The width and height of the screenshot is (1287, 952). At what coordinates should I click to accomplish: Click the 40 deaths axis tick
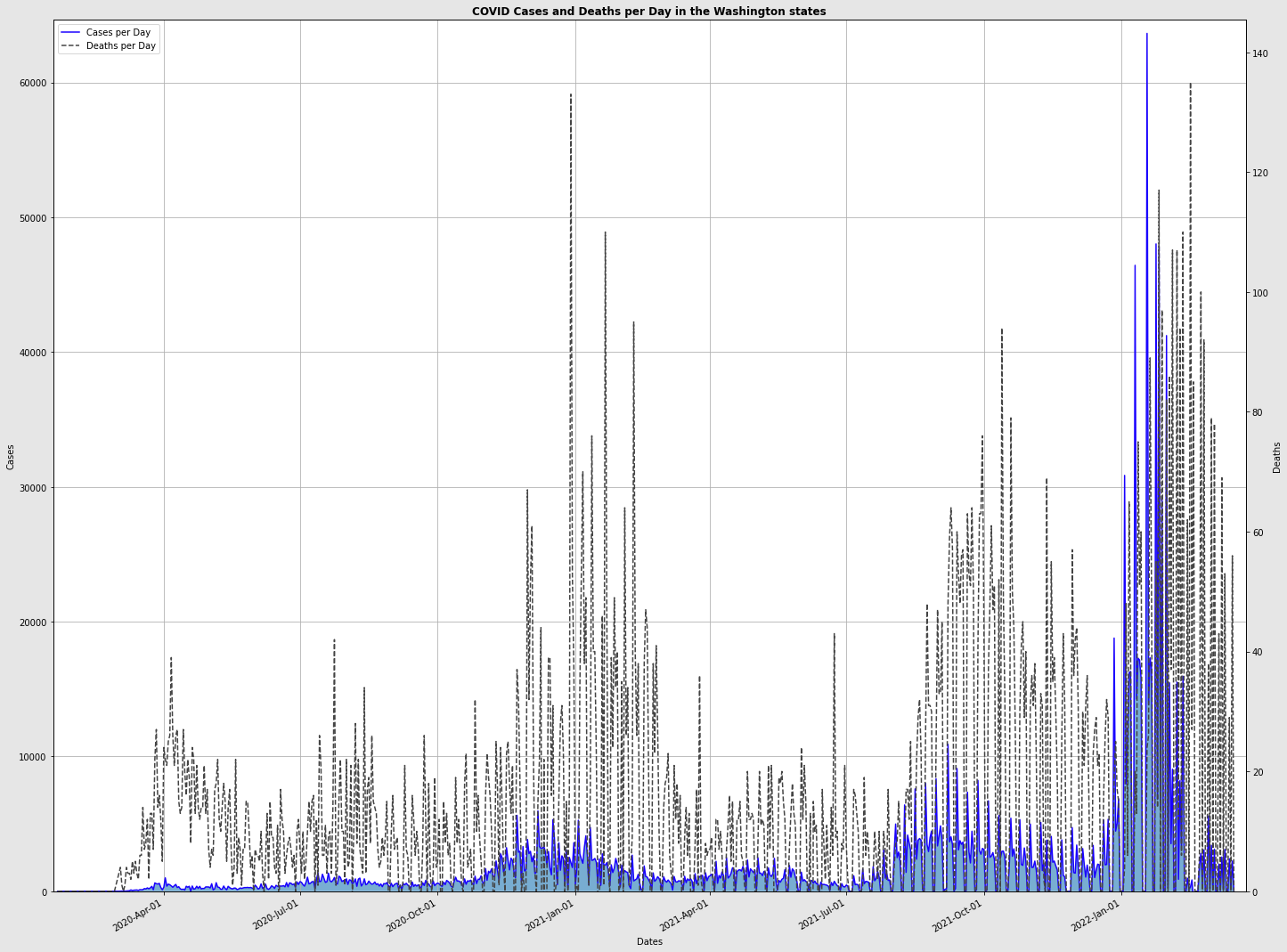point(1258,653)
